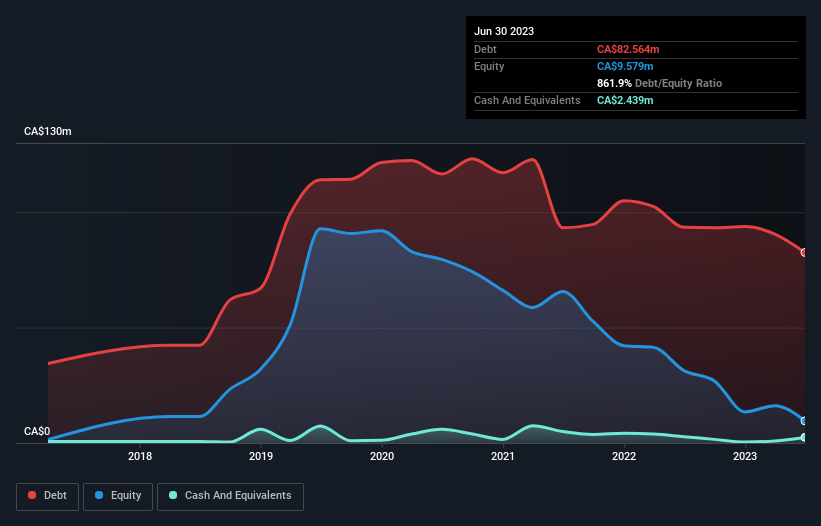Click the CA$2.439m cash value
Image resolution: width=821 pixels, height=526 pixels.
click(x=625, y=100)
